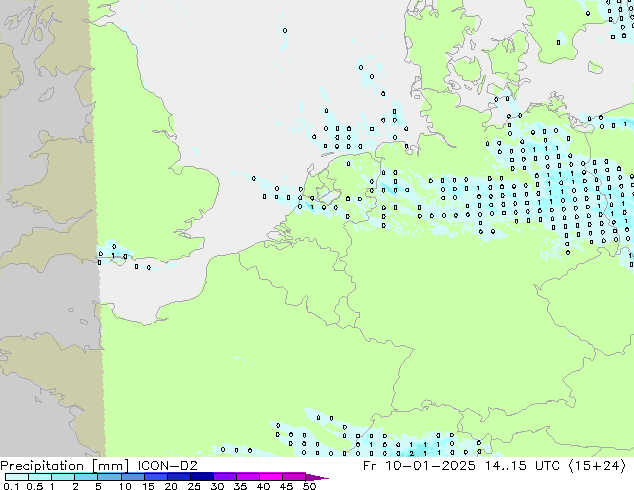Click the 0.5–1 mm legend color swatch
Screen dimensions: 634x490
[40, 477]
